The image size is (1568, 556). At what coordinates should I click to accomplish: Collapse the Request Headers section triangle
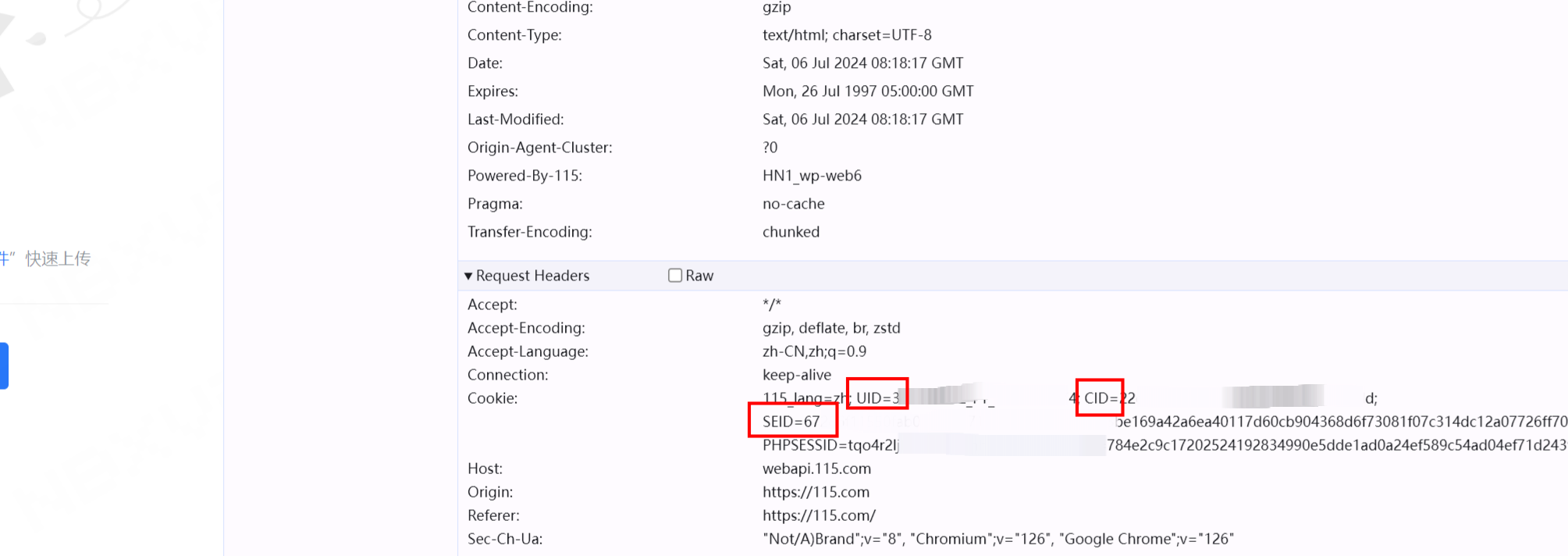click(468, 276)
